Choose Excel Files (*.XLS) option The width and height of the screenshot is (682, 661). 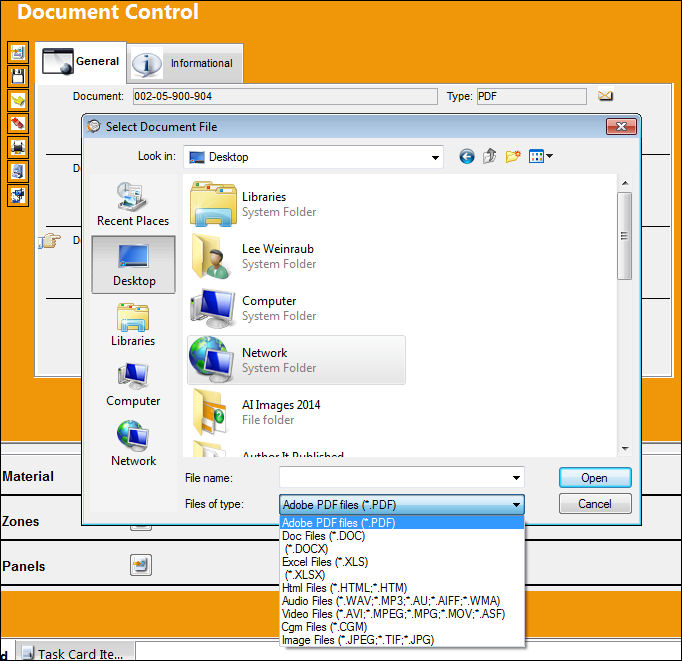[402, 562]
